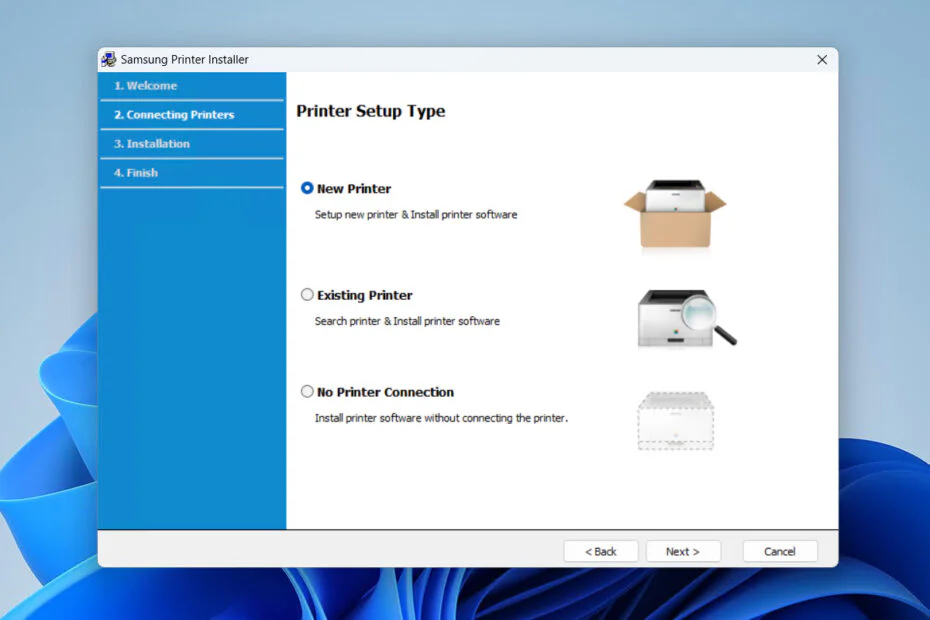Click the Samsung Printer Installer title icon
Image resolution: width=930 pixels, height=620 pixels.
(x=109, y=59)
